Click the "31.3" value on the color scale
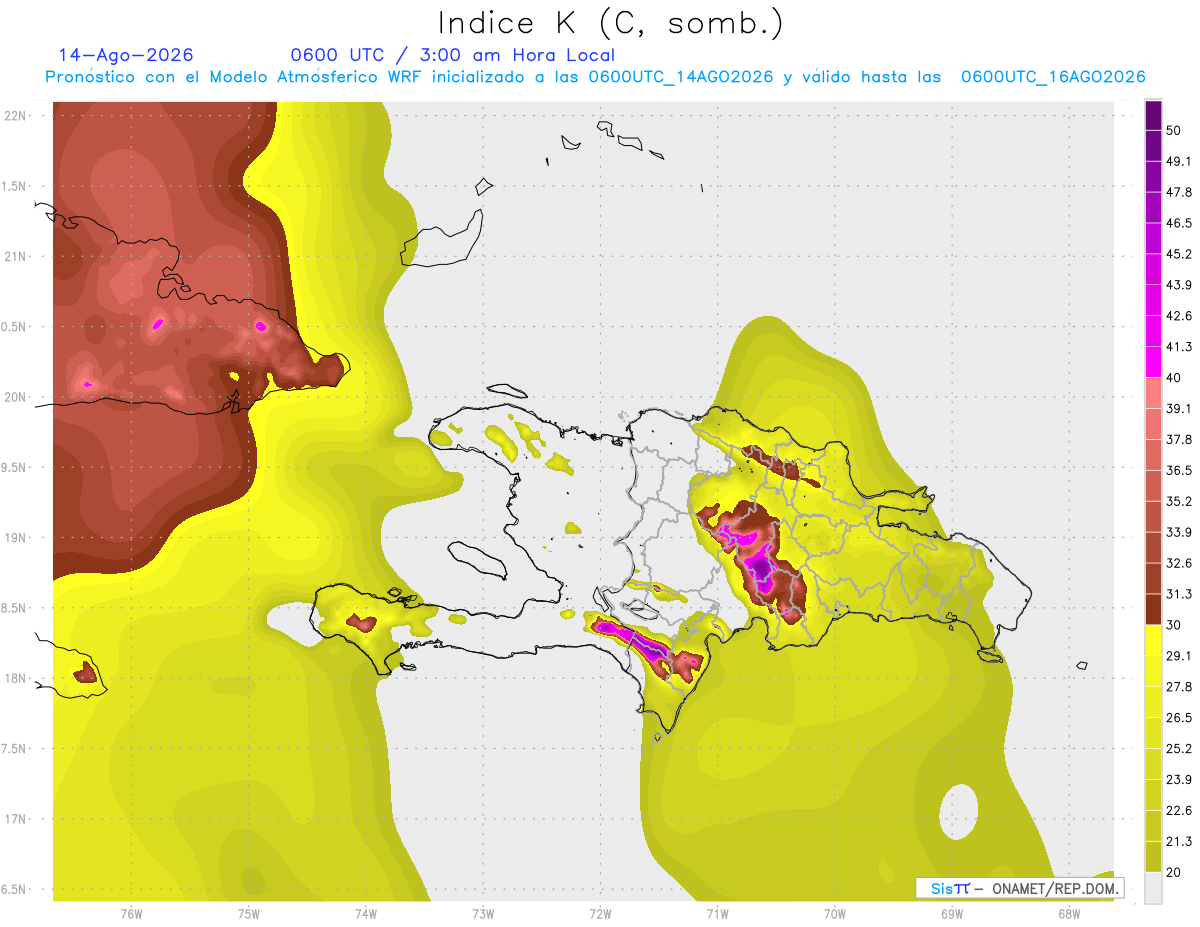The width and height of the screenshot is (1200, 927). click(x=1179, y=594)
